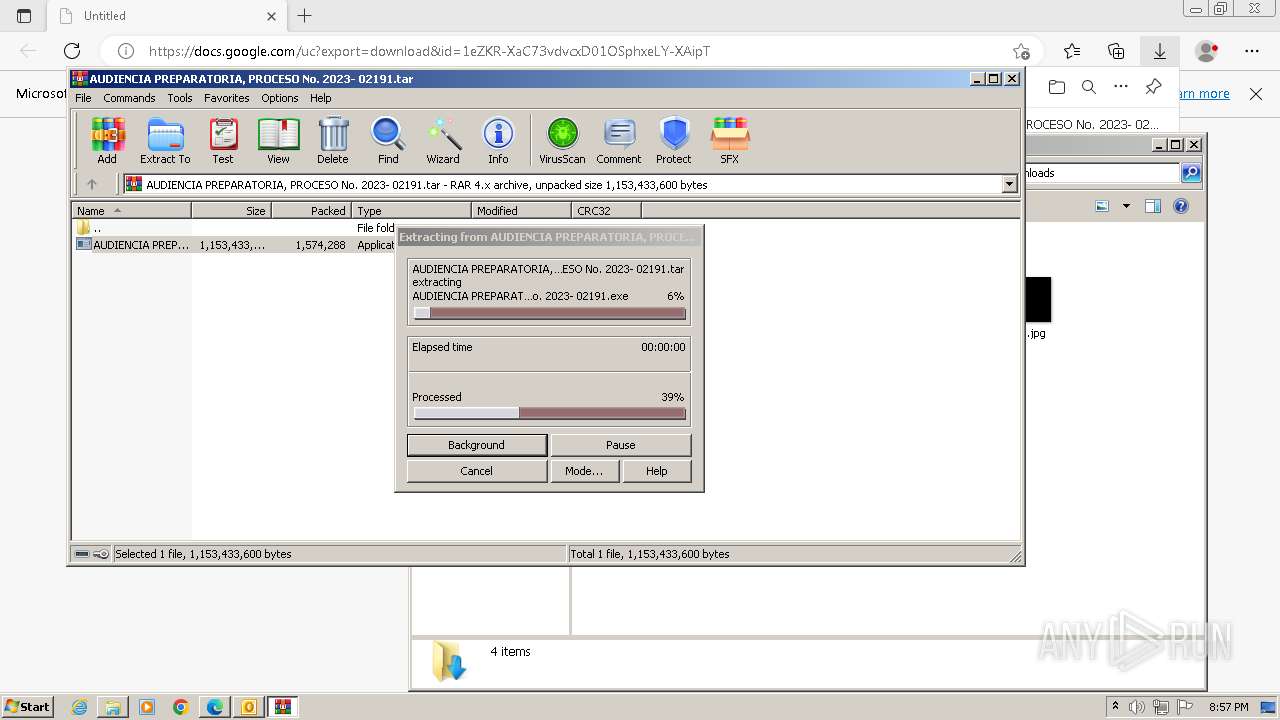
Task: Sort by Name column header
Action: pos(131,210)
